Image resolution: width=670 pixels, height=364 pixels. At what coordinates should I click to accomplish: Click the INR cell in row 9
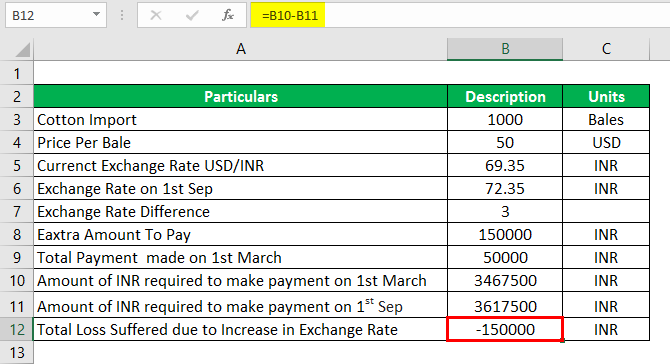[606, 258]
